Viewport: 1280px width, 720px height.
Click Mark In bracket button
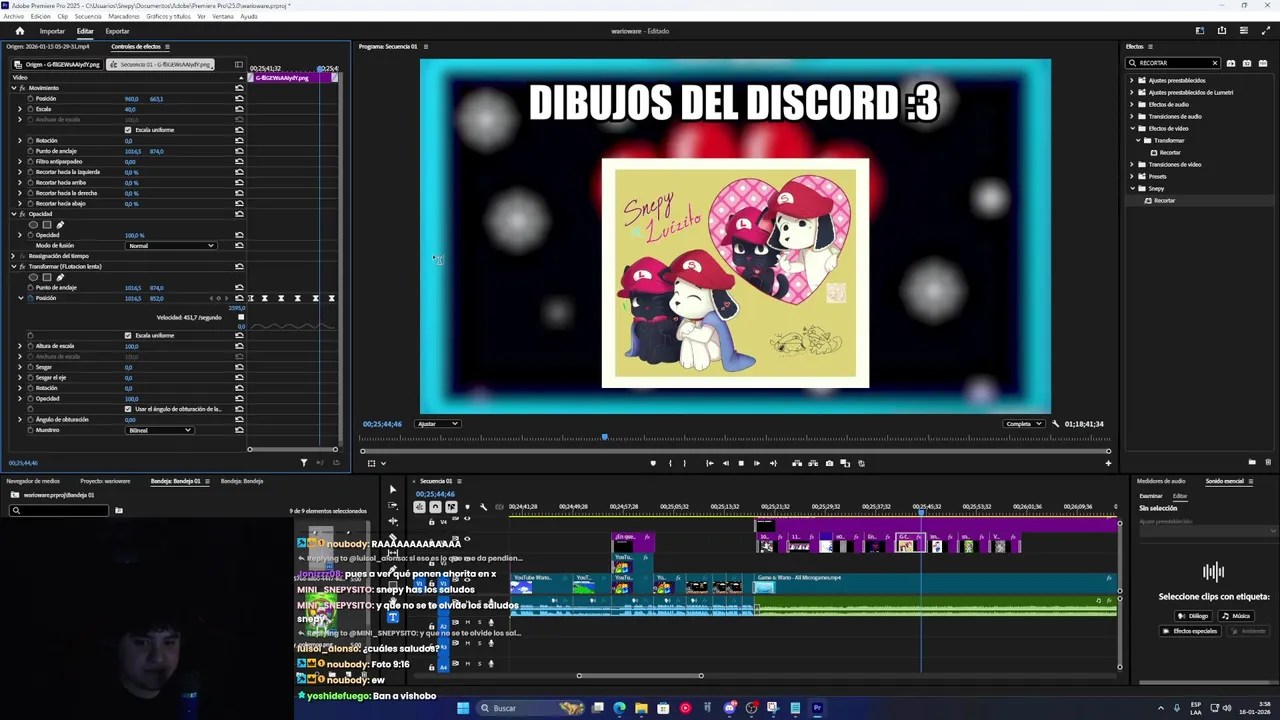coord(670,463)
